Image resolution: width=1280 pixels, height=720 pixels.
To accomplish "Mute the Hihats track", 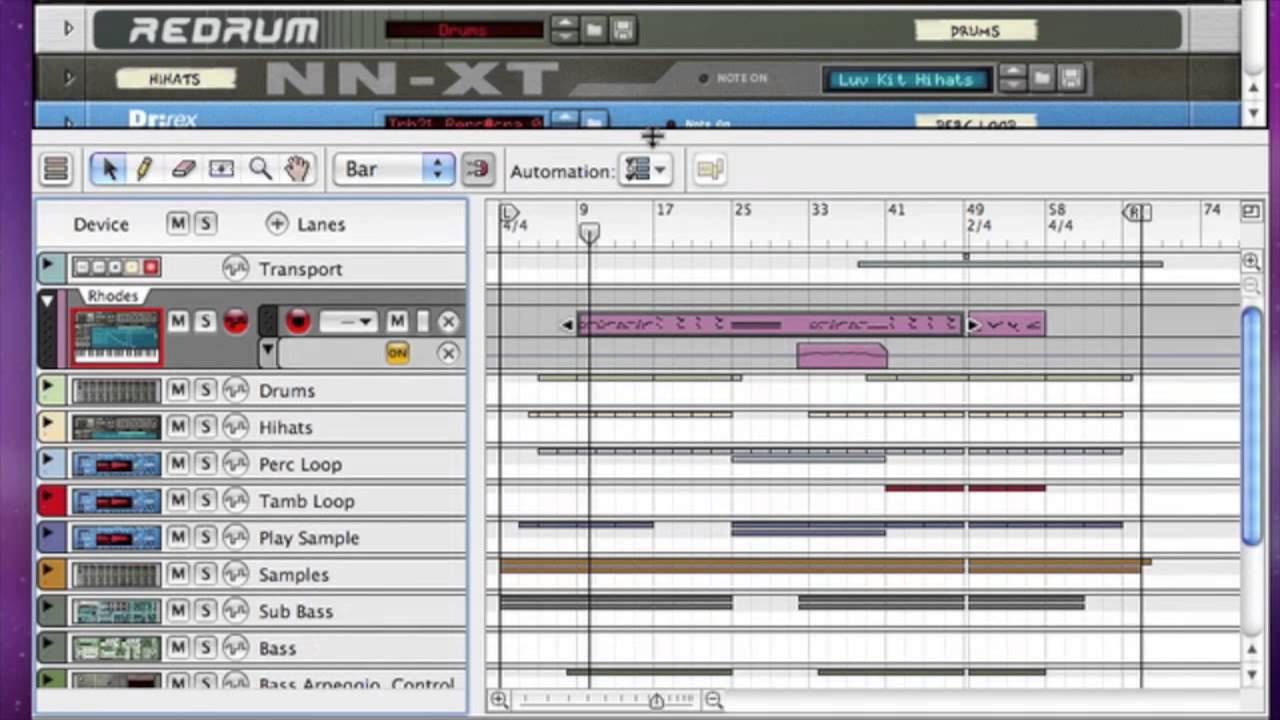I will [x=177, y=427].
